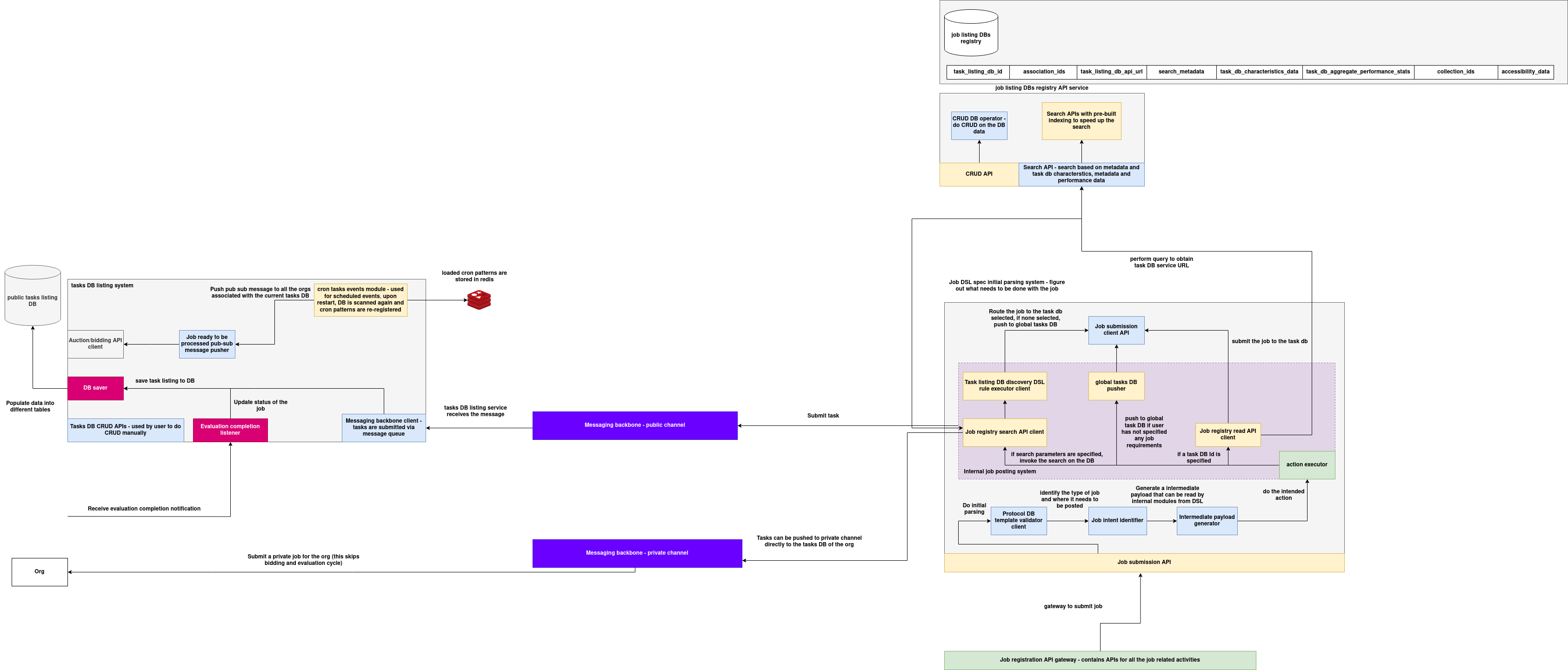Image resolution: width=1568 pixels, height=670 pixels.
Task: Click the CRUD API yellow box
Action: 979,174
